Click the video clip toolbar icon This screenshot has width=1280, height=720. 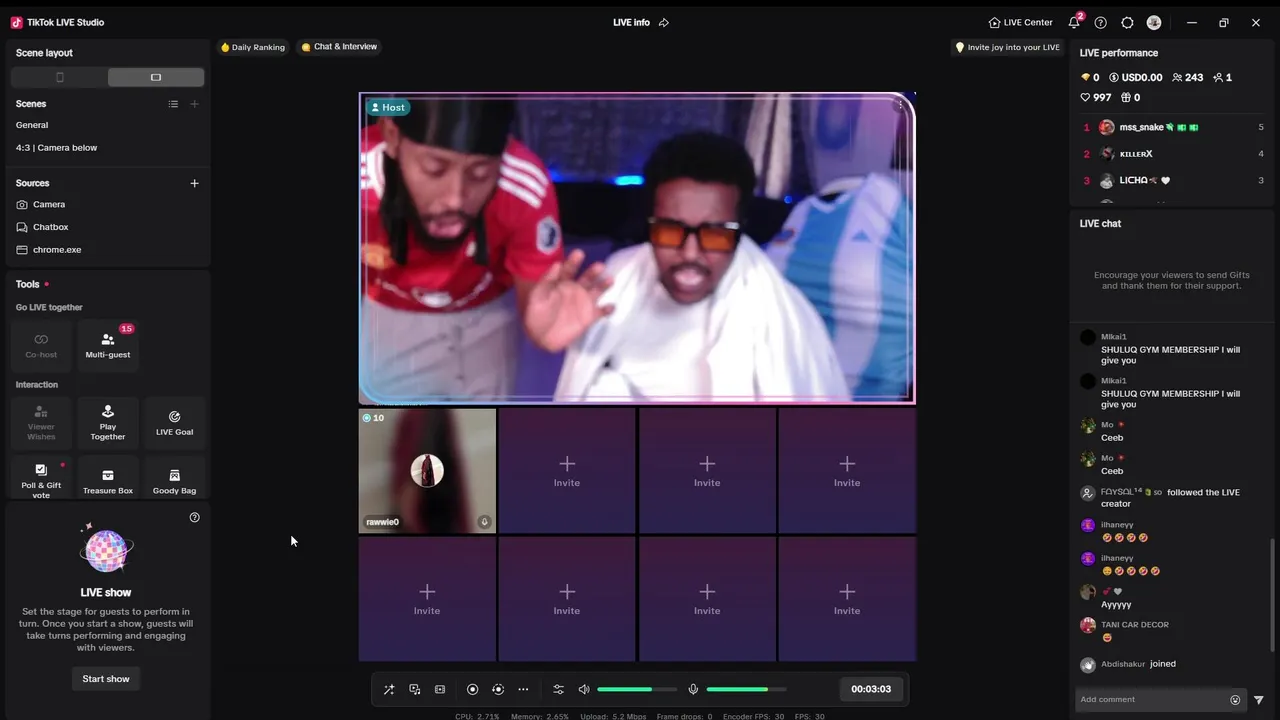[x=440, y=689]
